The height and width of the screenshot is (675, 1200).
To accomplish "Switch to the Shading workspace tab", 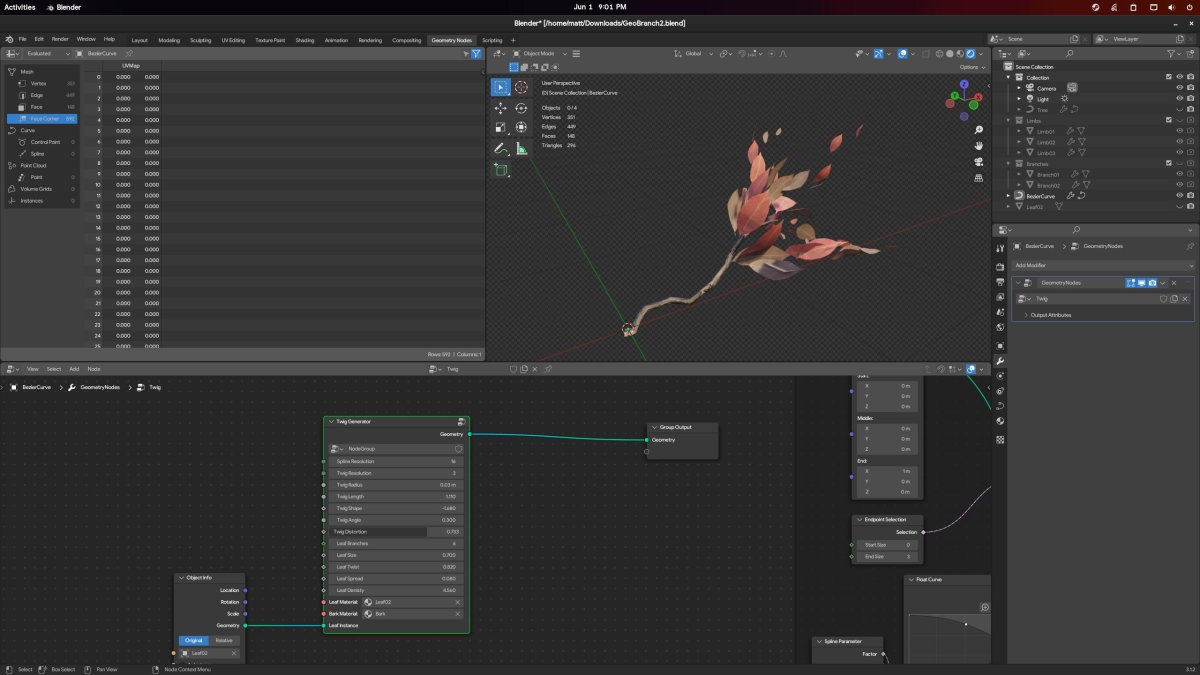I will click(x=304, y=40).
